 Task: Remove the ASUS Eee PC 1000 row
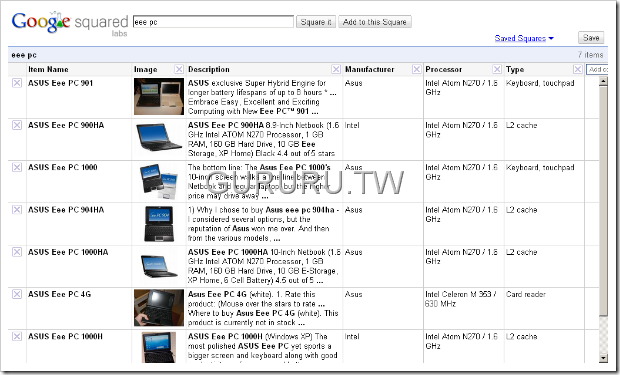tap(17, 167)
